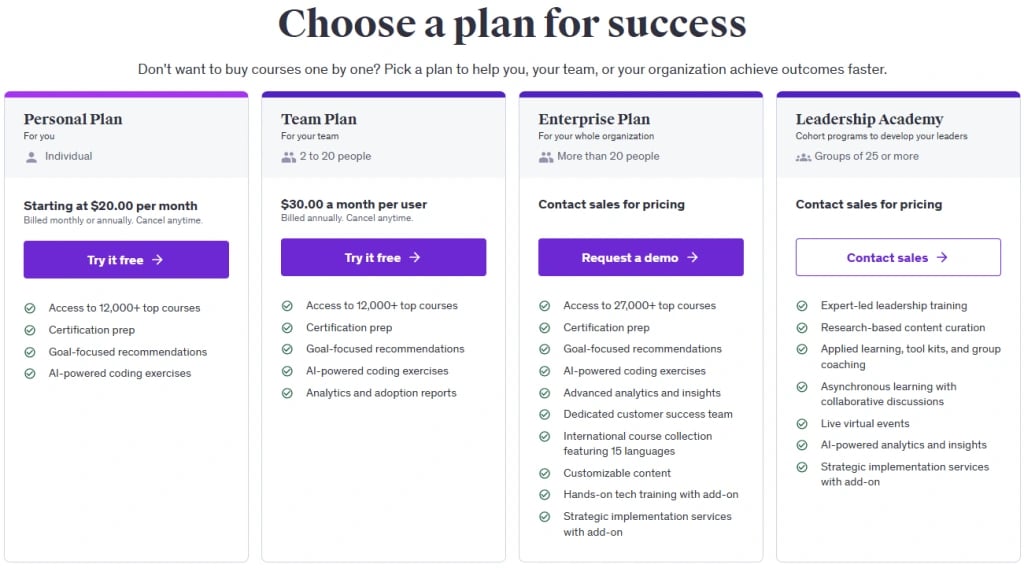This screenshot has width=1024, height=568.
Task: Click the checkmark beside Research-based content curation
Action: [802, 328]
